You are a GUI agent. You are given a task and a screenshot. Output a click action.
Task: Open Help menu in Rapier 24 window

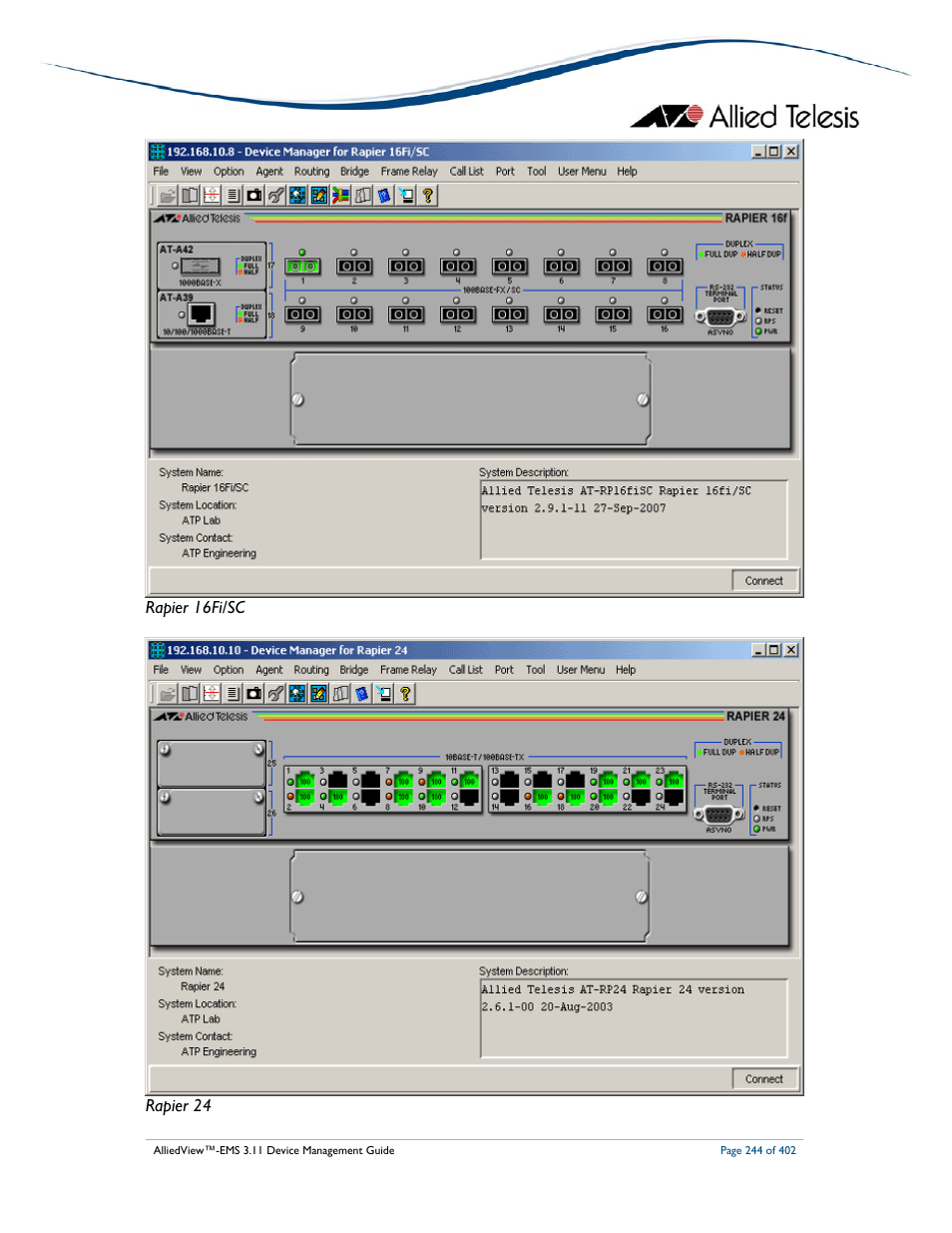pos(626,670)
